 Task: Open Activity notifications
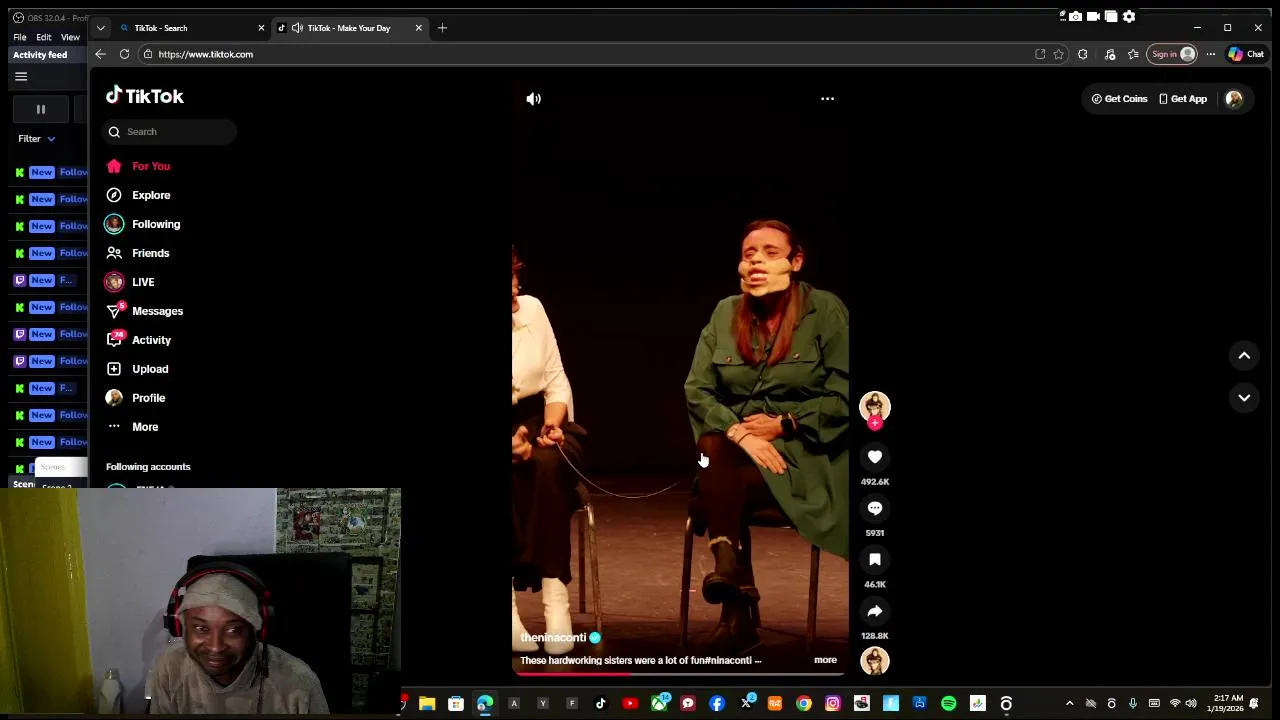[x=139, y=340]
